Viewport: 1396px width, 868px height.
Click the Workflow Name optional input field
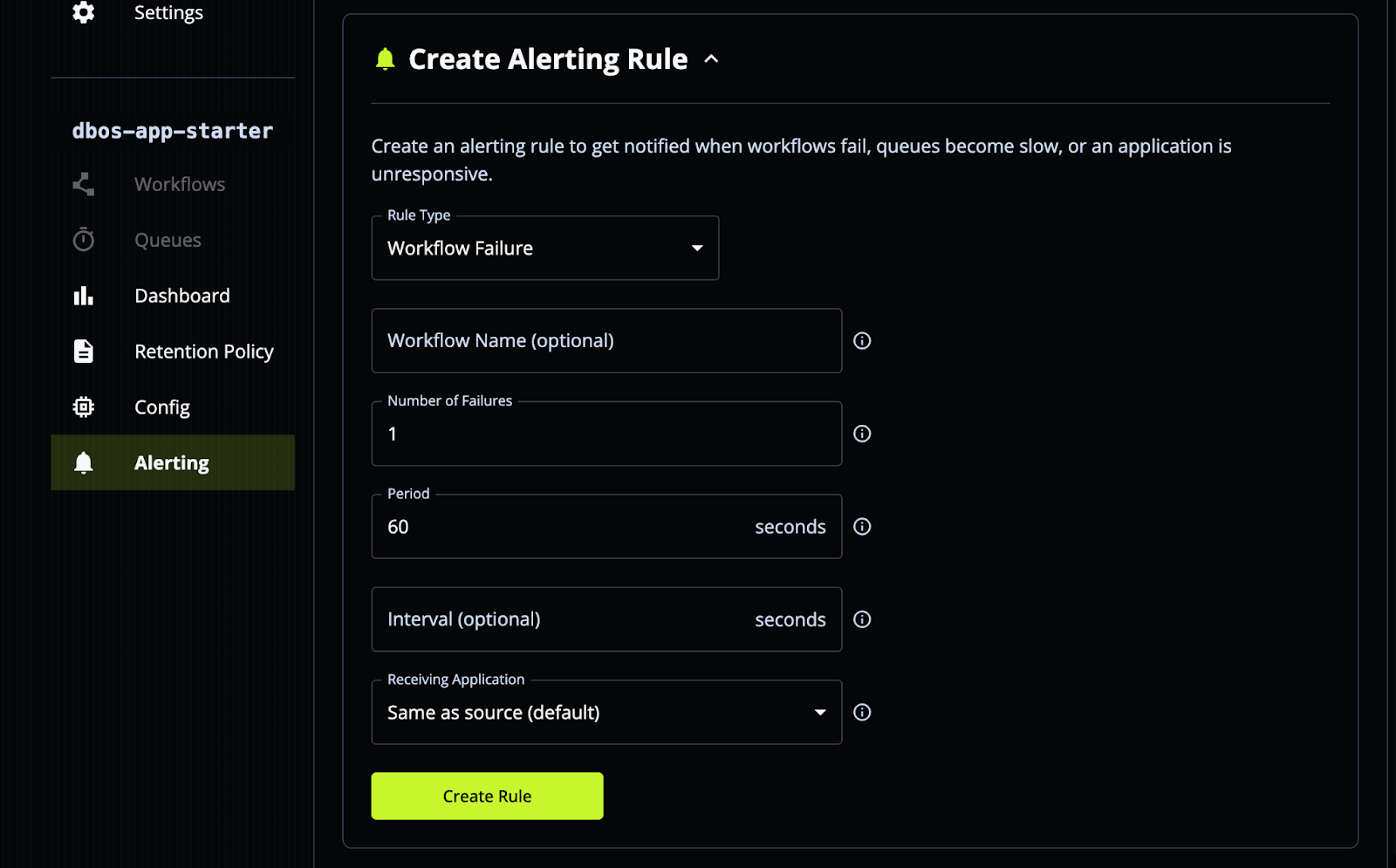tap(606, 340)
